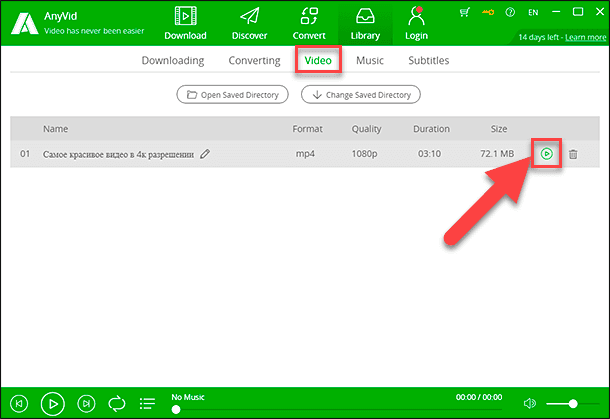
Task: Open the Convert section
Action: (309, 23)
